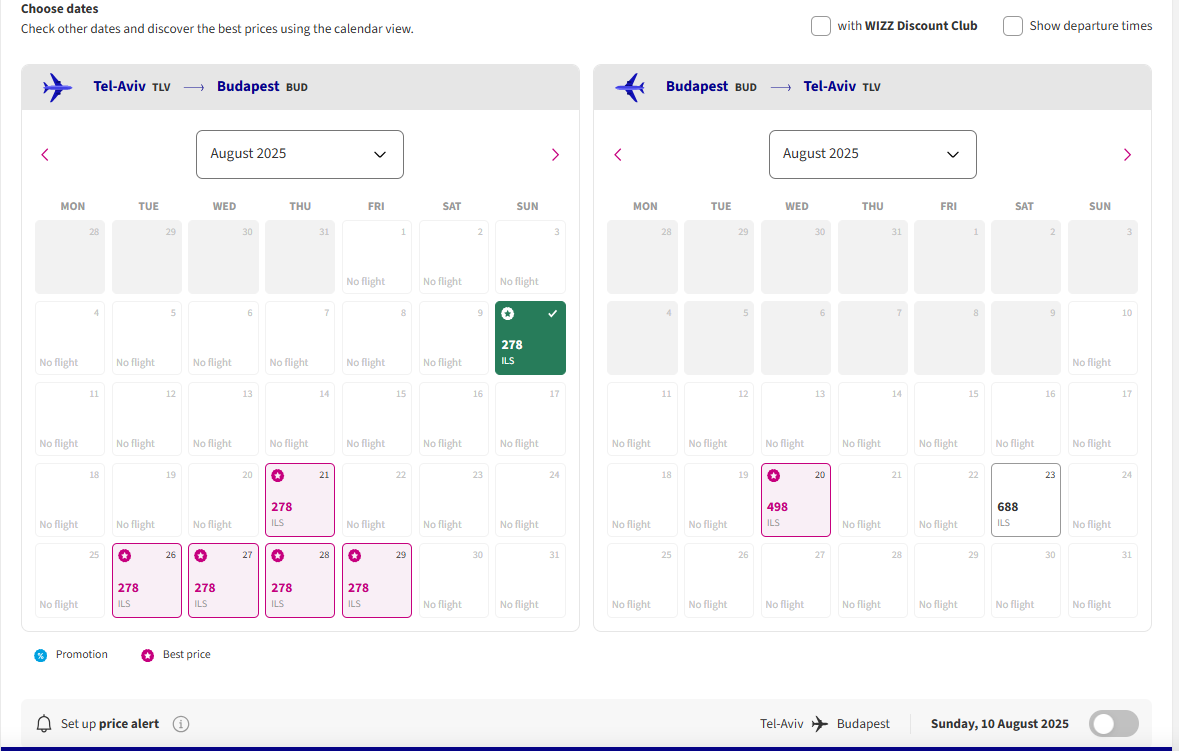The height and width of the screenshot is (751, 1179).
Task: Go to previous month in Budapest to Tel-Aviv calendar
Action: pos(617,154)
